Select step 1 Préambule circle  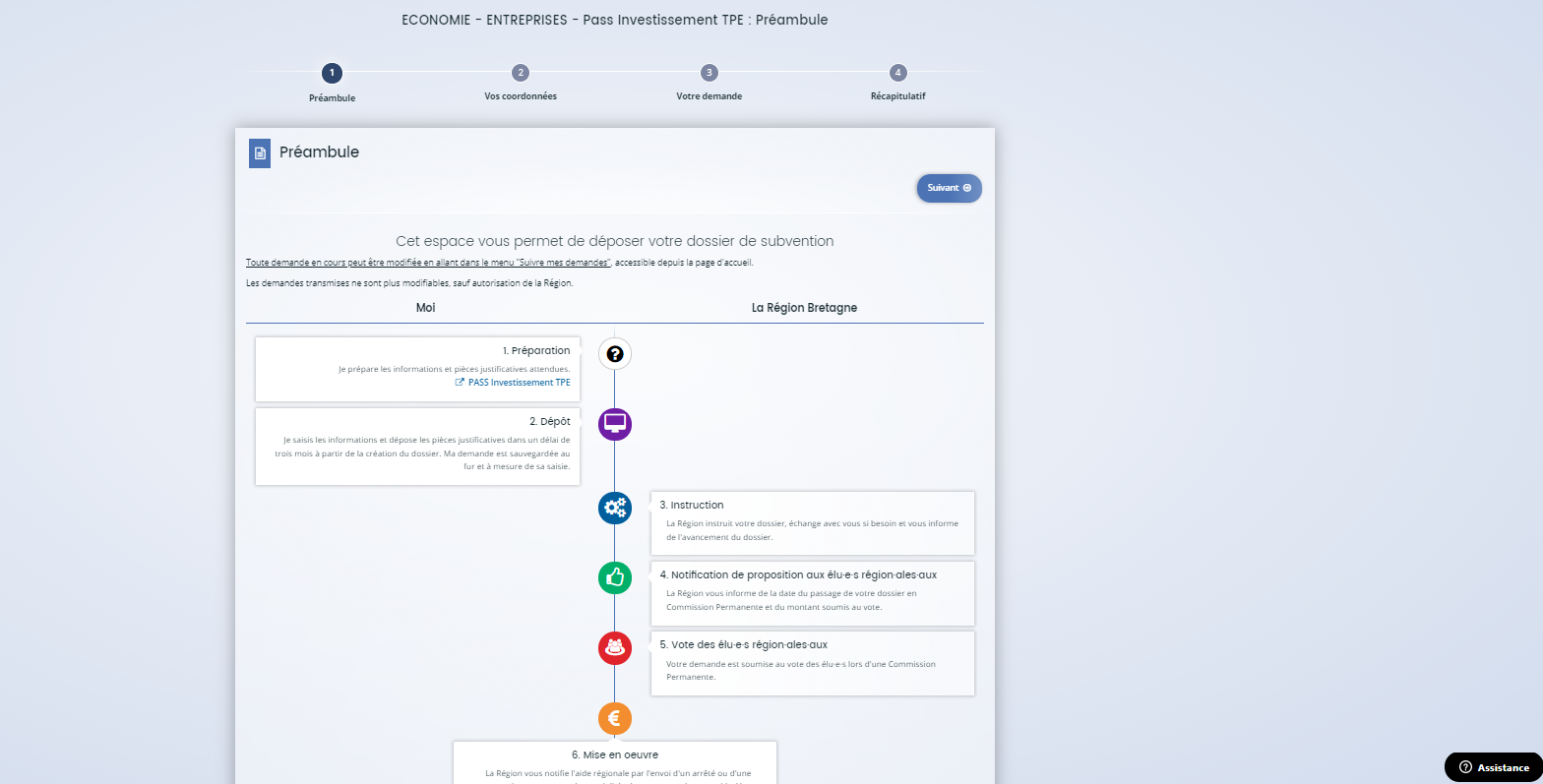point(332,73)
